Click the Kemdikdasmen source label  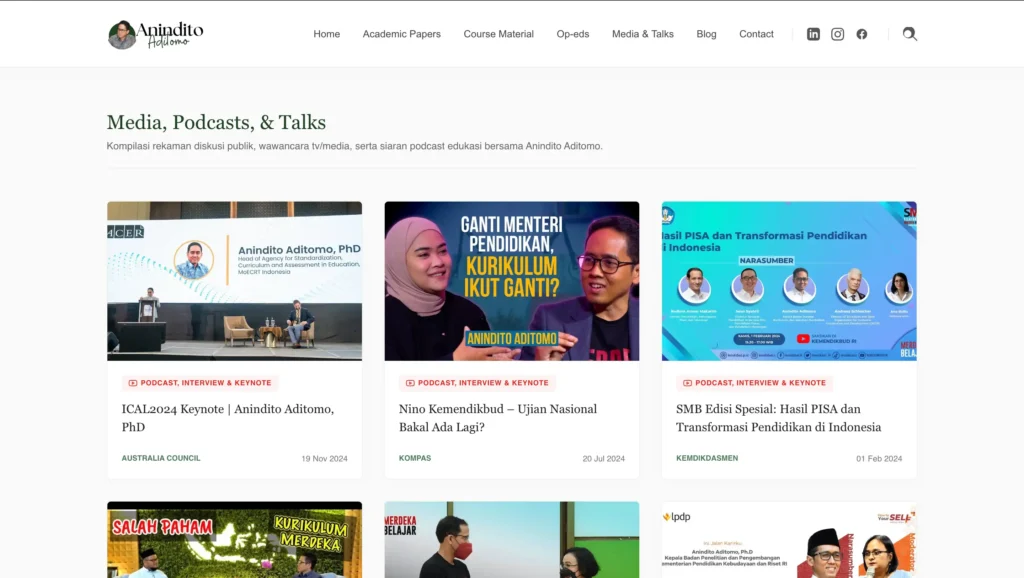click(x=707, y=458)
